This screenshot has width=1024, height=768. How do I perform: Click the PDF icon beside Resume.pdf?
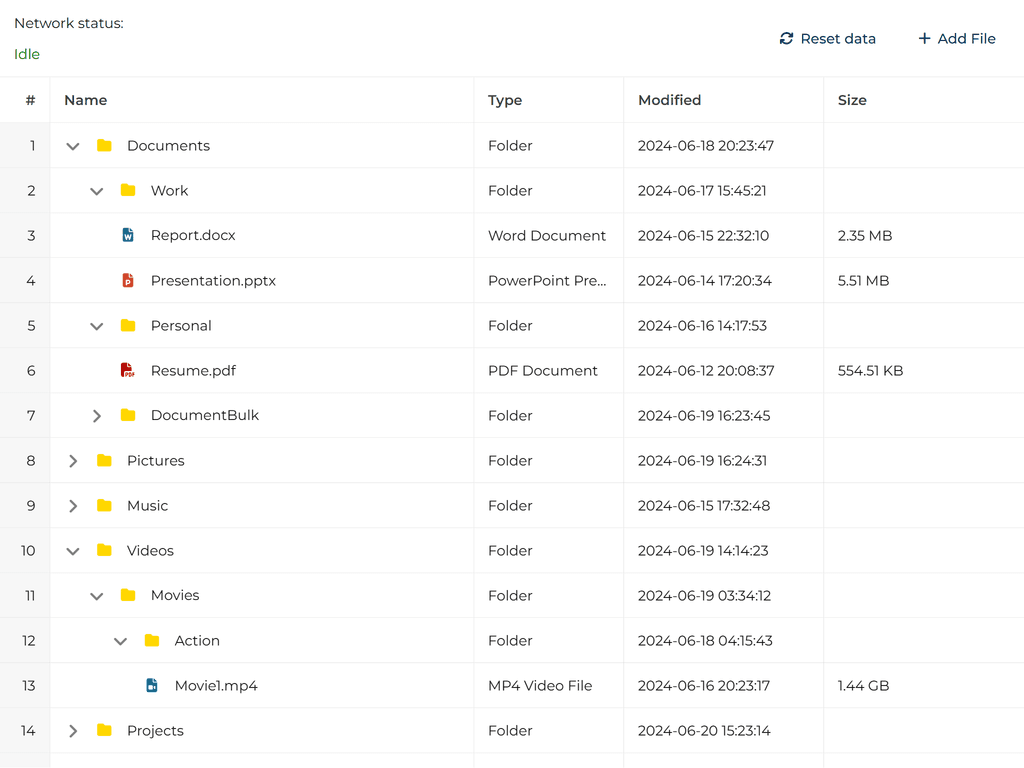click(x=127, y=370)
